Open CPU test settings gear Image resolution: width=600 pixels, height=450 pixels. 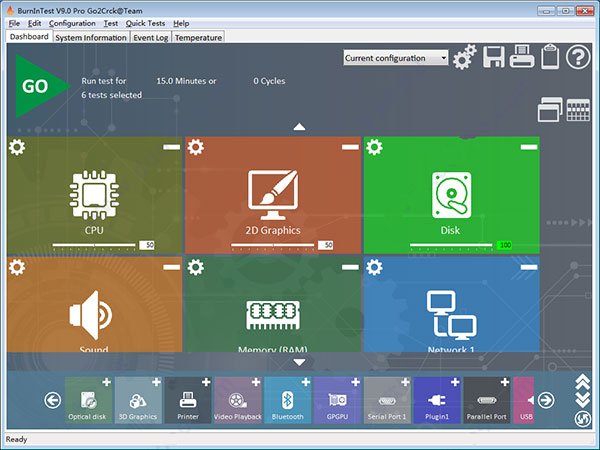pyautogui.click(x=17, y=147)
